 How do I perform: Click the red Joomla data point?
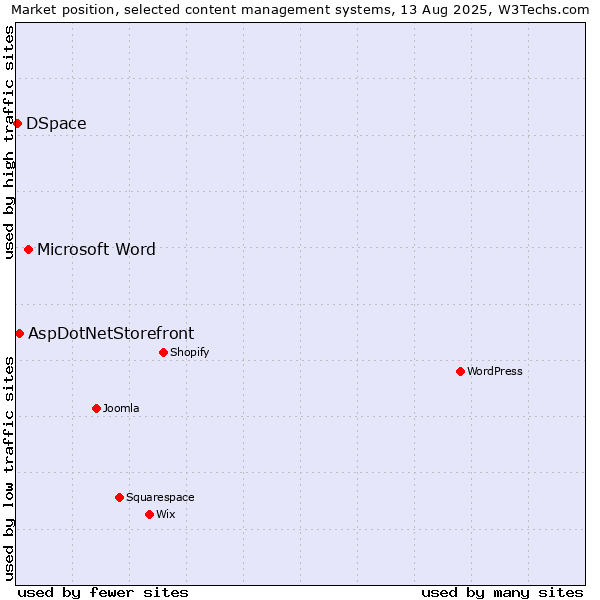pos(96,409)
